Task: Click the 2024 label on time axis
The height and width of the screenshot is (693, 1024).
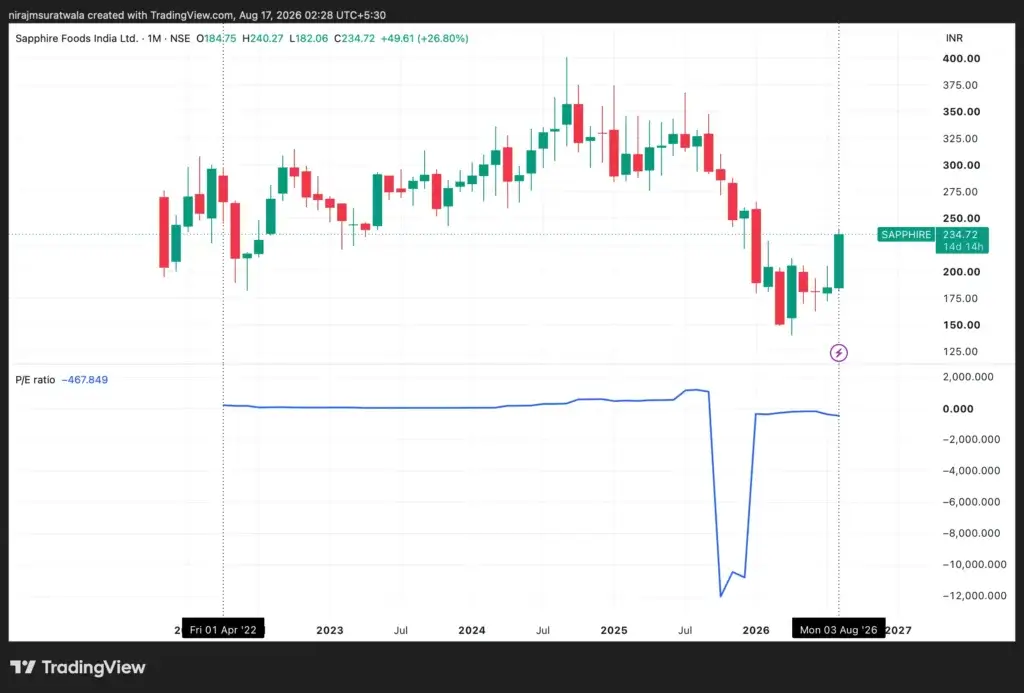Action: (x=472, y=630)
